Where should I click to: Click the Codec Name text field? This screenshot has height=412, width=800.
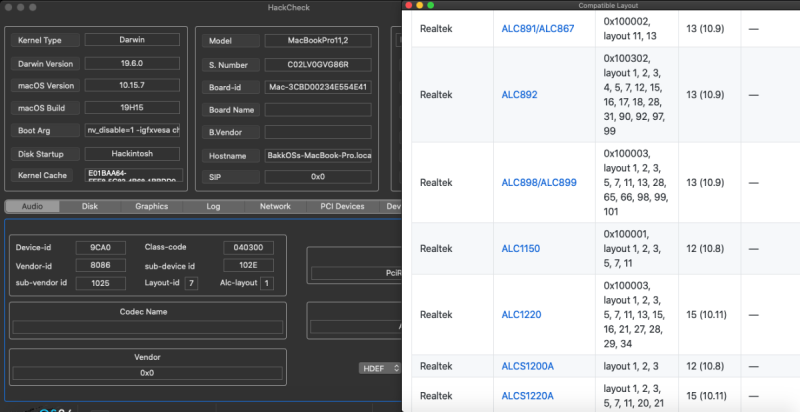tap(147, 327)
